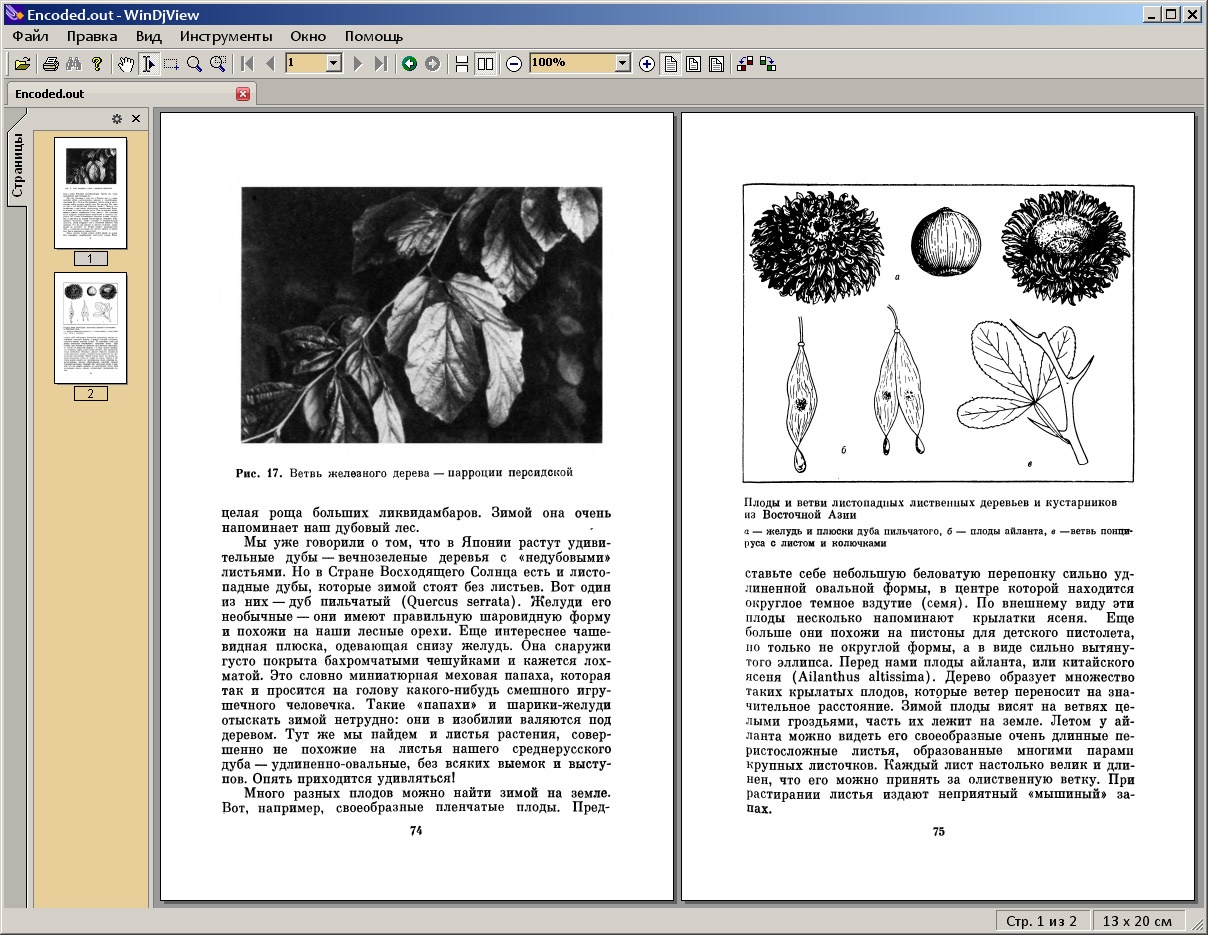The image size is (1208, 935).
Task: Click the caption line 'из Восточной Азии'
Action: (x=799, y=517)
